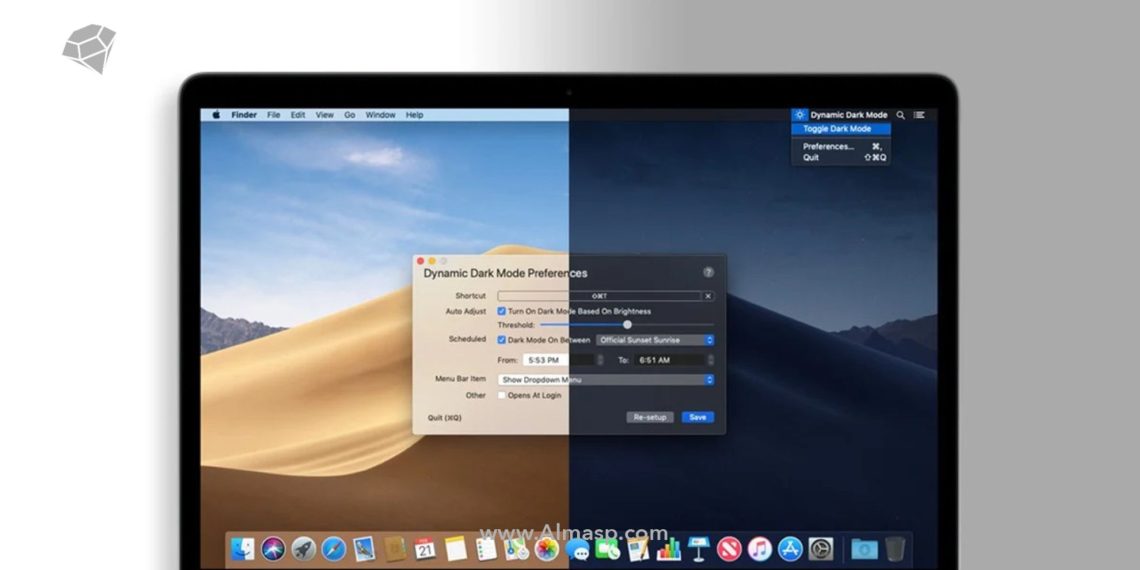This screenshot has width=1140, height=570.
Task: Open Maps icon in dock
Action: (516, 549)
